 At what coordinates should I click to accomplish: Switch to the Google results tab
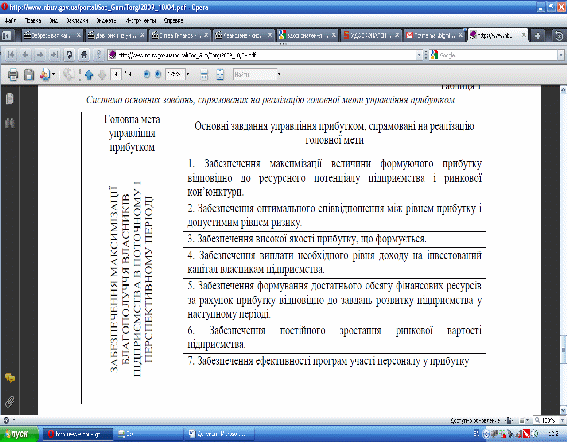coord(306,35)
